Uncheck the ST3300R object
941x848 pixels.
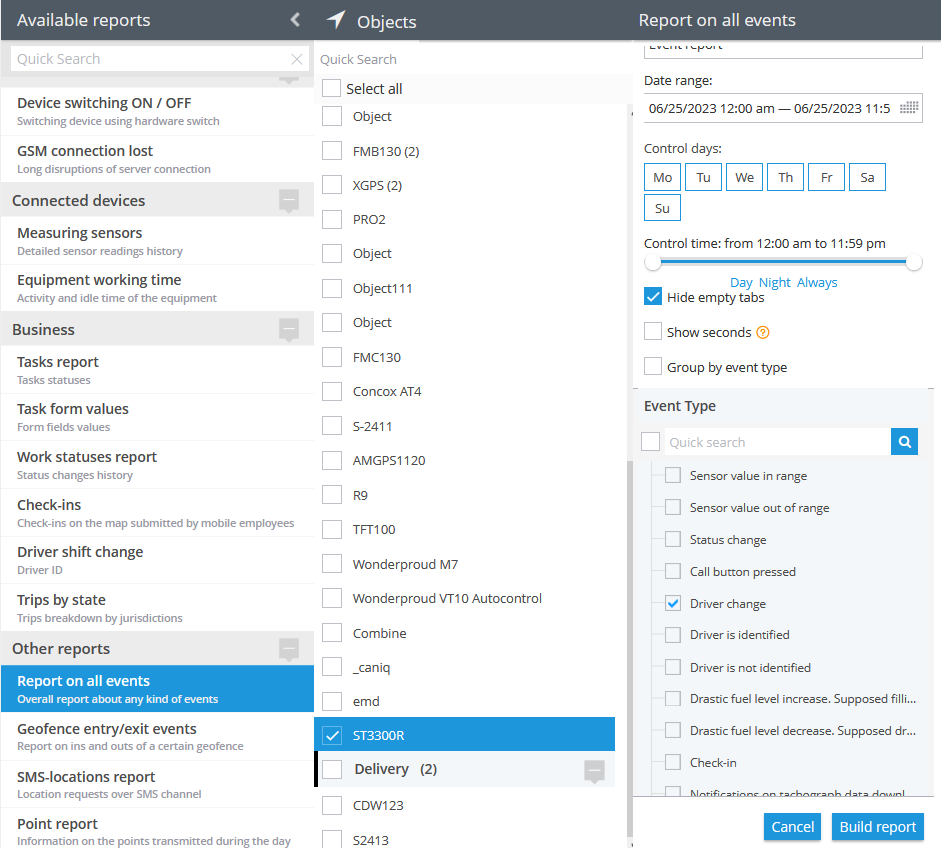[x=332, y=735]
